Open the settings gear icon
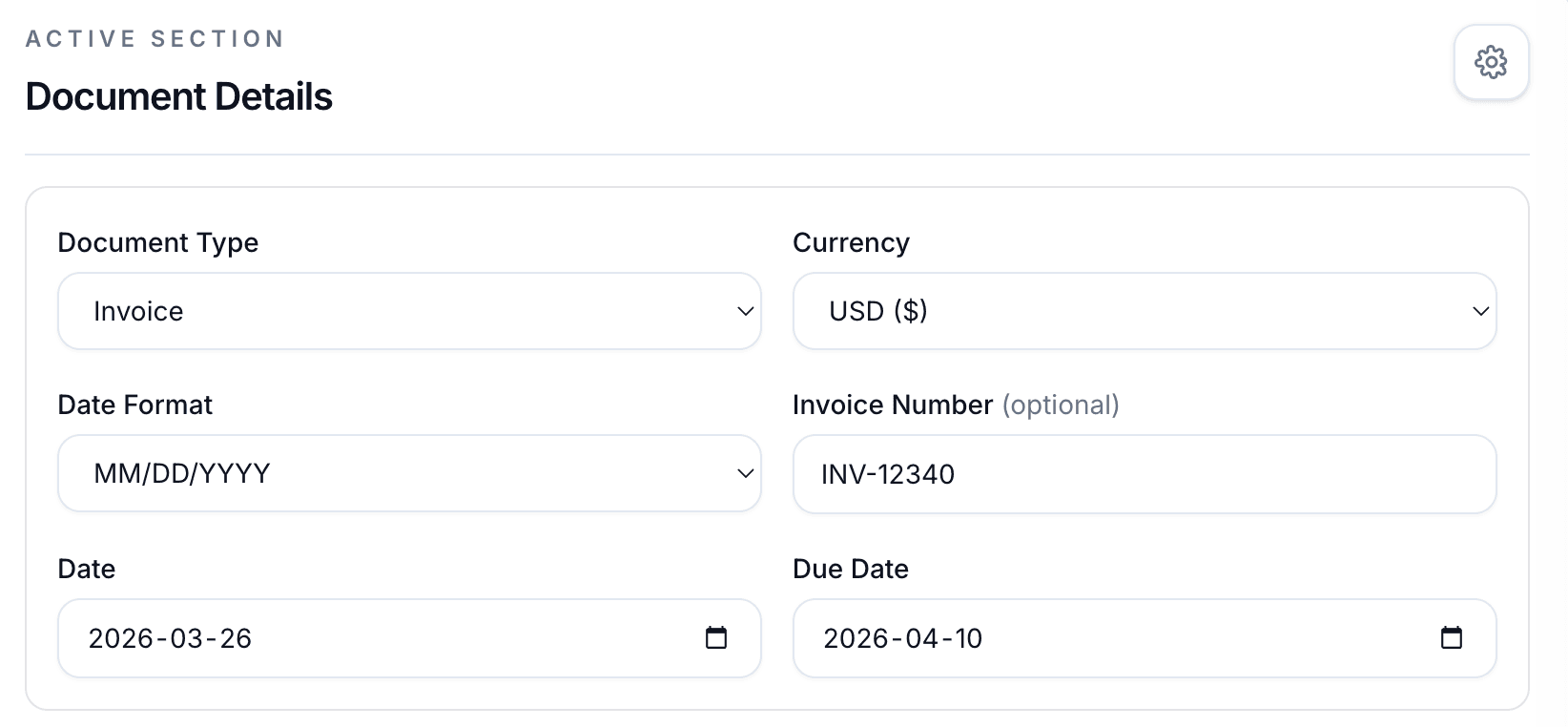The height and width of the screenshot is (727, 1568). coord(1490,62)
